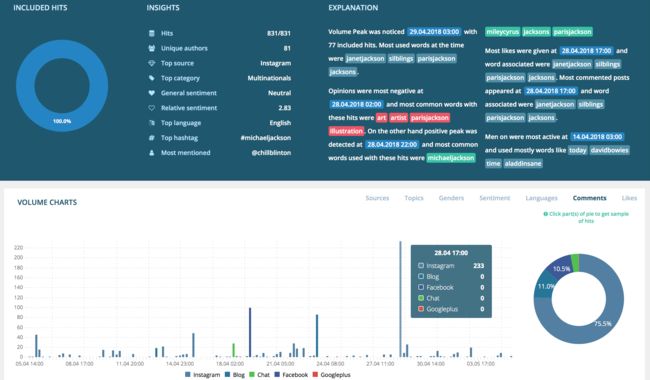Click the 14.04.2018 03:00 date tag
Image resolution: width=650 pixels, height=380 pixels.
point(597,137)
